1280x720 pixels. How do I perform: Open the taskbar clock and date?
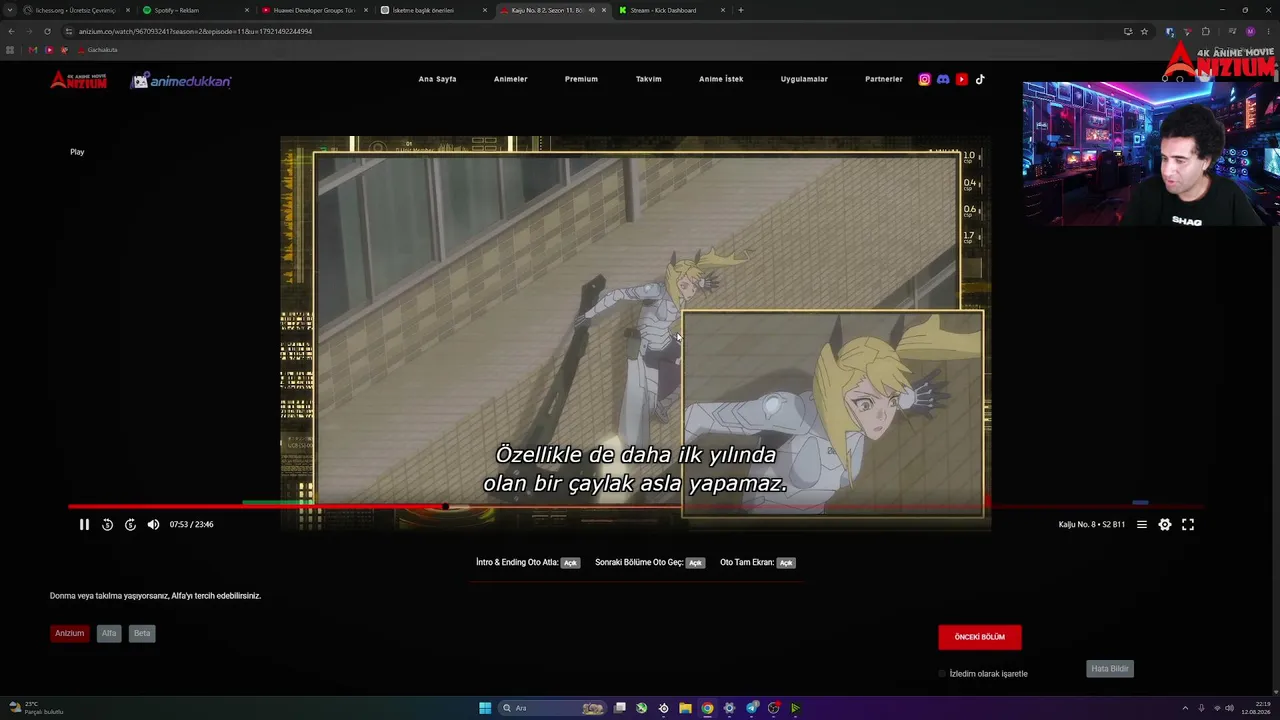coord(1255,708)
